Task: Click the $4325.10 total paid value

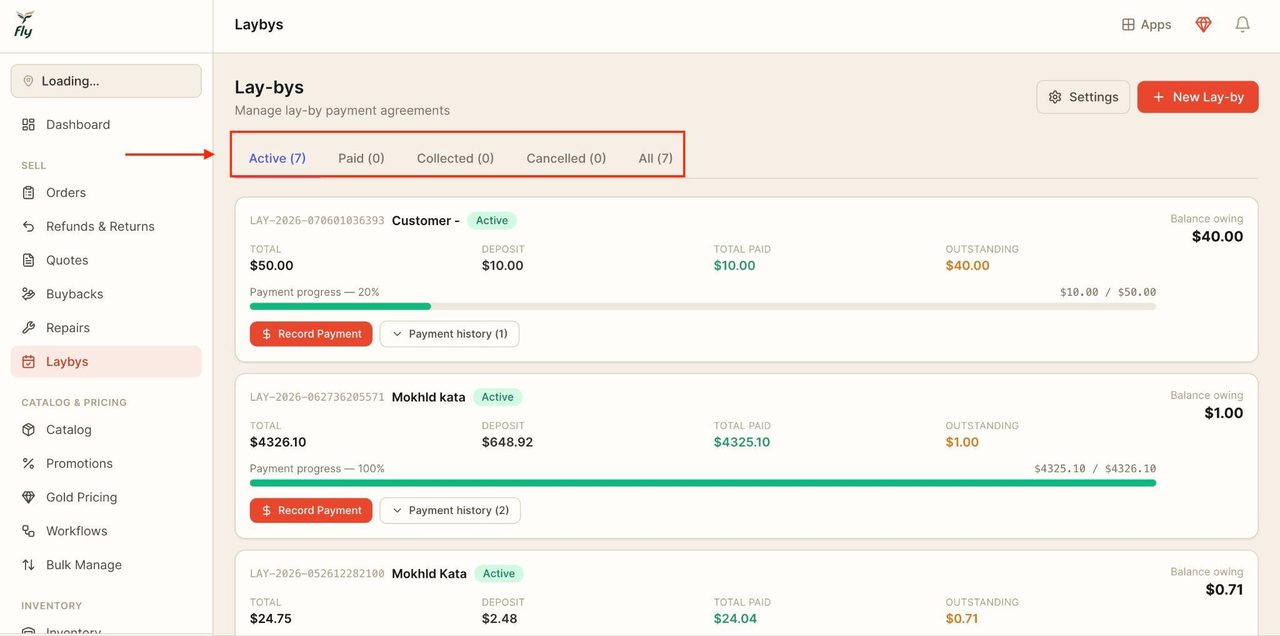Action: pyautogui.click(x=742, y=442)
